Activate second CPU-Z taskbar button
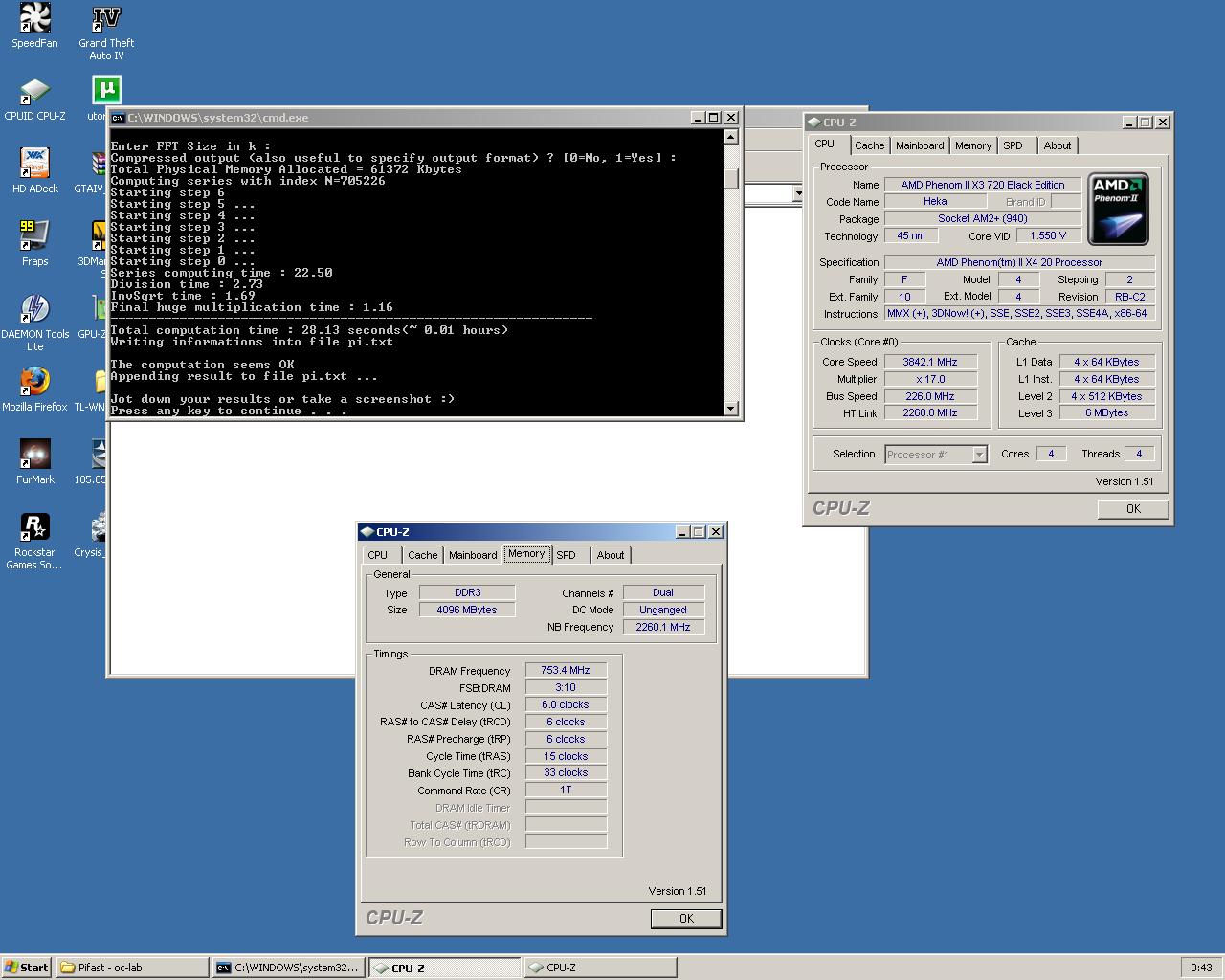The height and width of the screenshot is (980, 1225). click(600, 968)
